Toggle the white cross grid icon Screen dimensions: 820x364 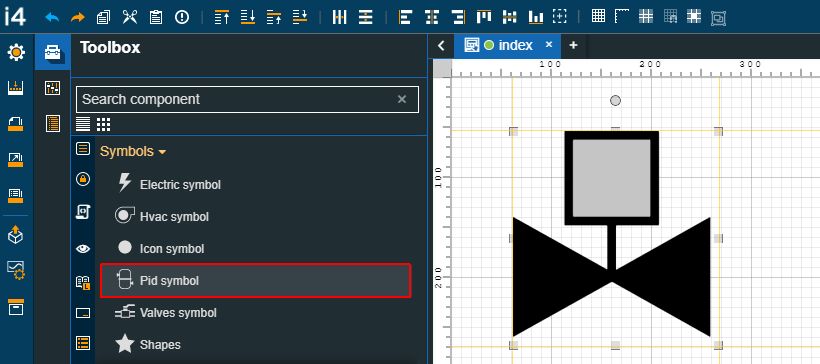pos(646,16)
